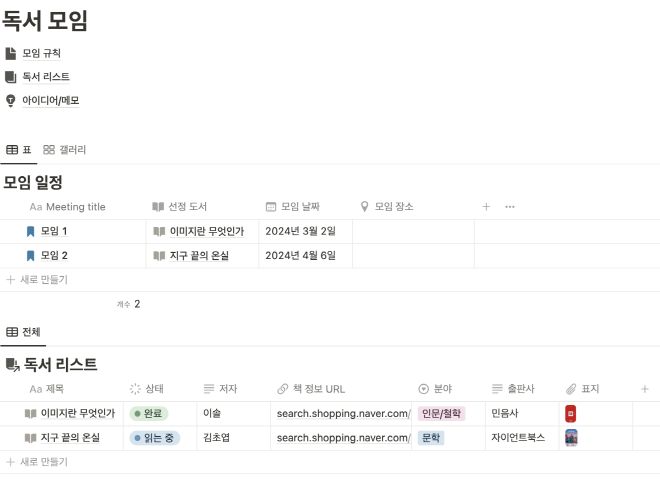
Task: Click the author cell 이슬
Action: (x=212, y=414)
